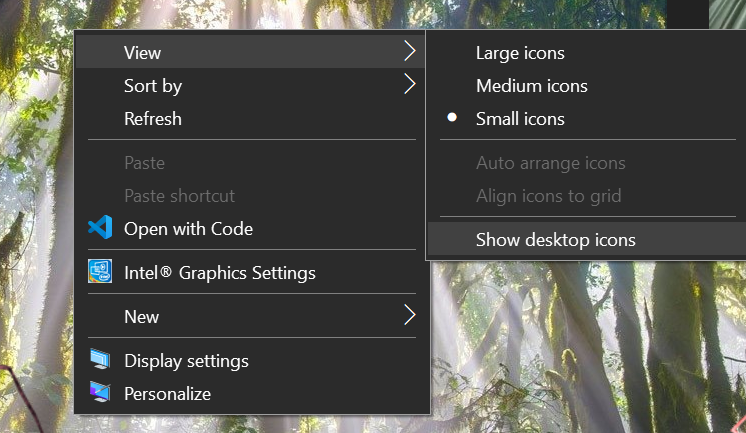Click the Paste menu entry
Image resolution: width=746 pixels, height=433 pixels.
[144, 163]
